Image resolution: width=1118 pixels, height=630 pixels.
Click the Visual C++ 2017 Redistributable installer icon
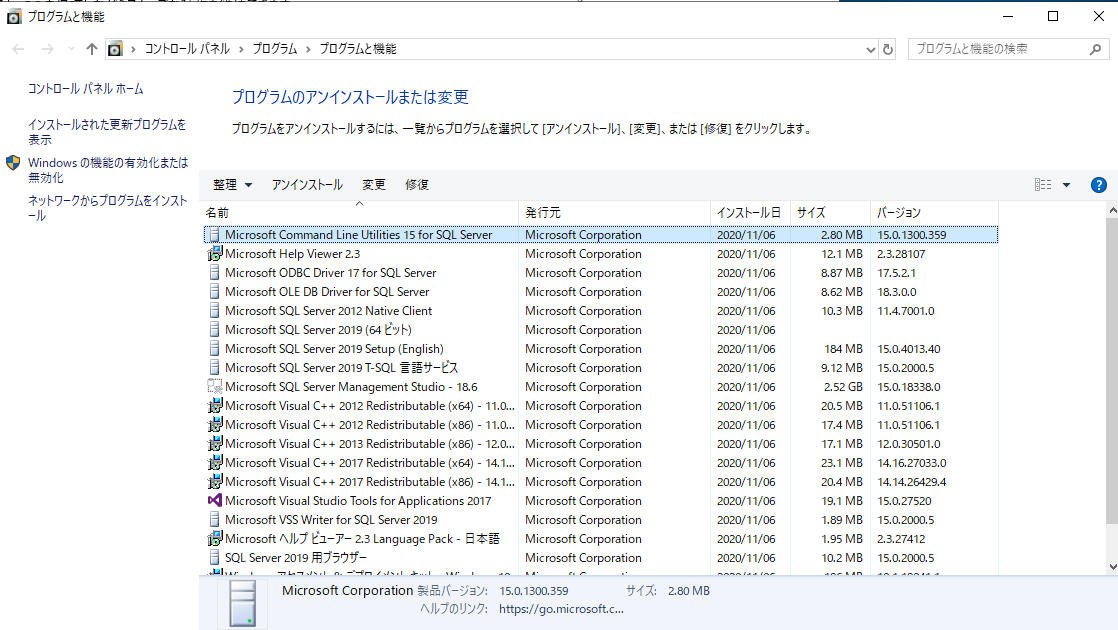[x=214, y=462]
